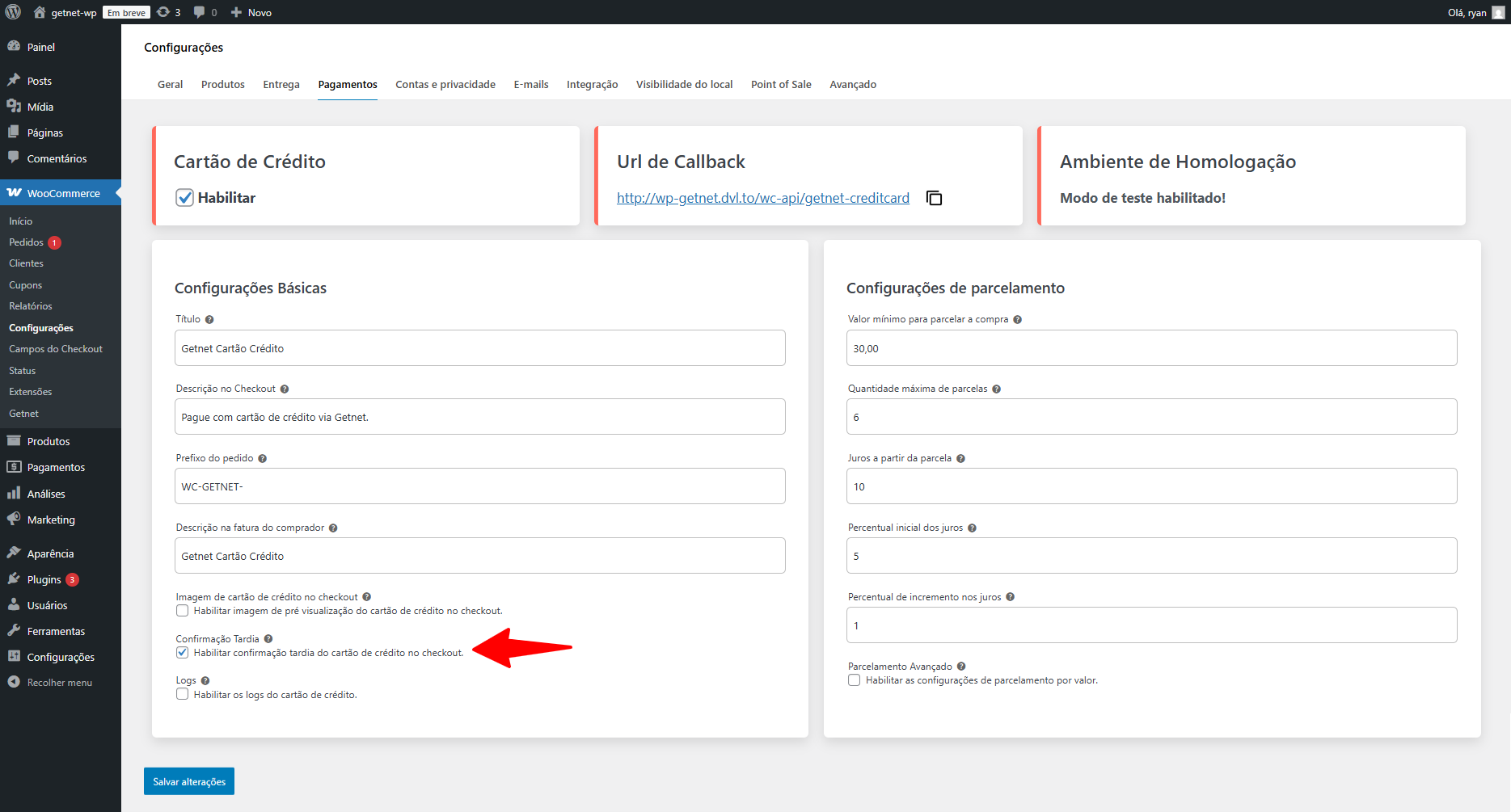Open the comments bubble icon in admin bar
1511x812 pixels.
tap(200, 12)
